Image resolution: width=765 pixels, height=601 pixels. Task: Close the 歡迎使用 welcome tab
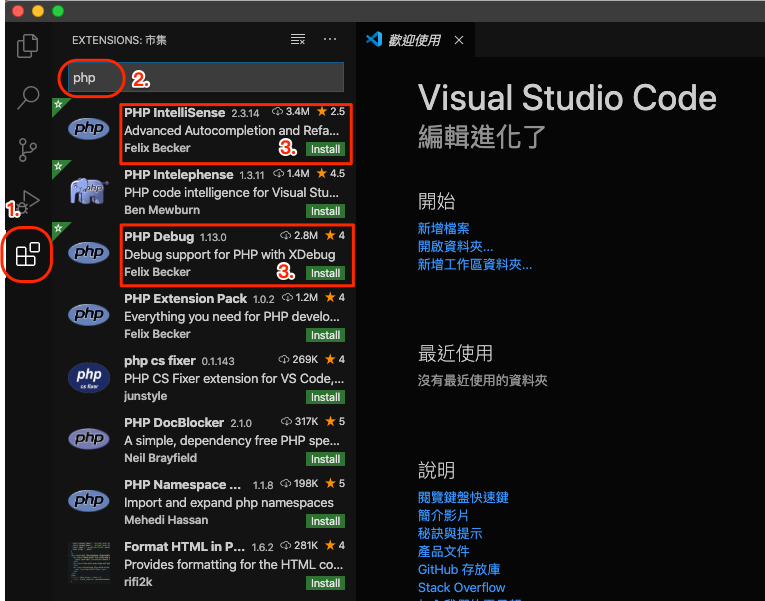[x=459, y=40]
